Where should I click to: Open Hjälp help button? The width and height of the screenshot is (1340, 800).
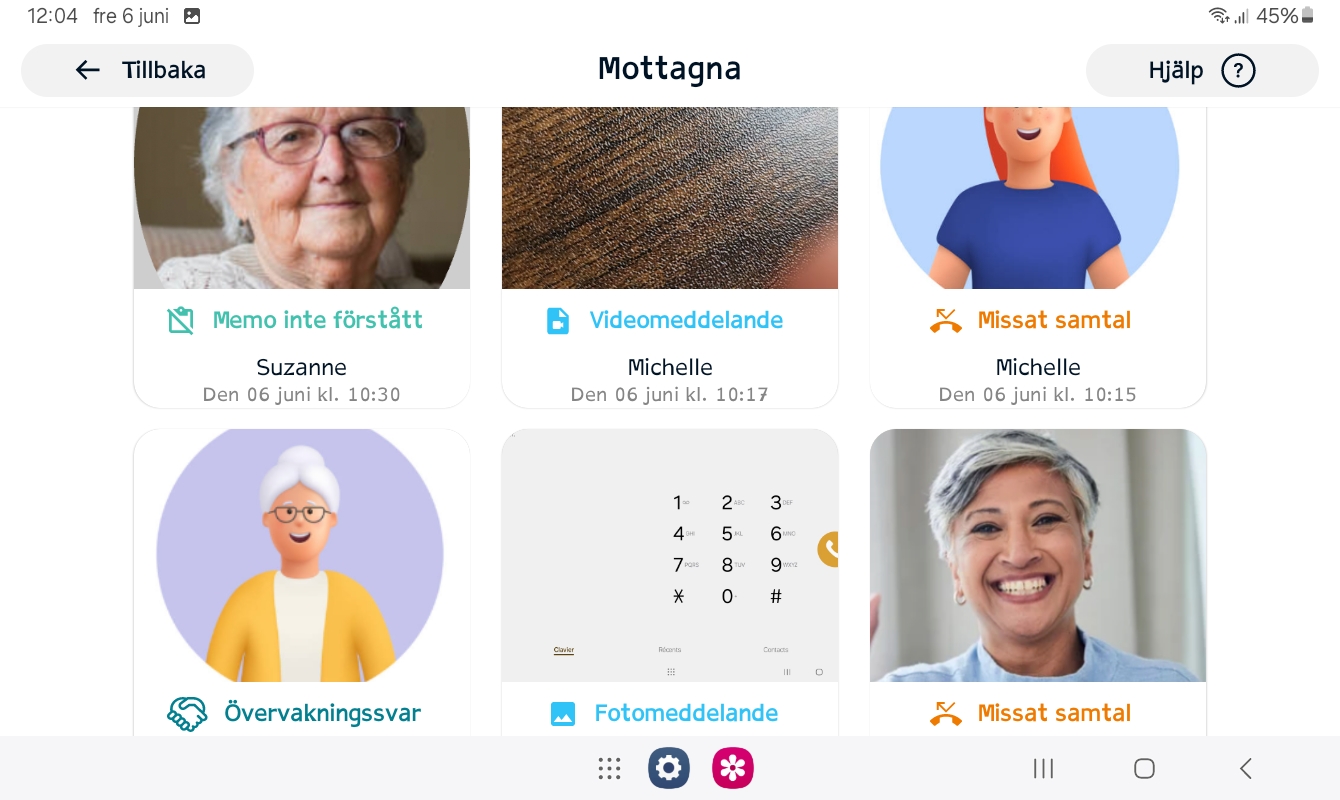1202,71
